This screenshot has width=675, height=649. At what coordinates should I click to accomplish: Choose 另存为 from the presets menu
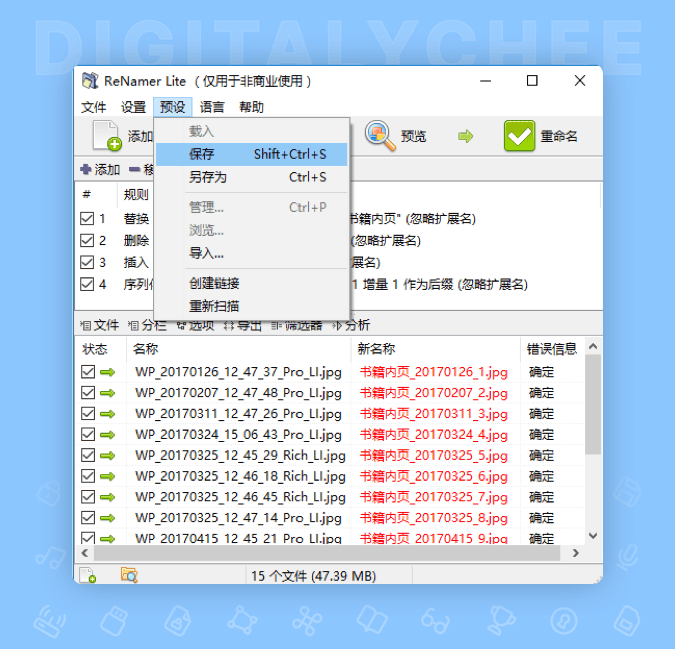pyautogui.click(x=252, y=177)
